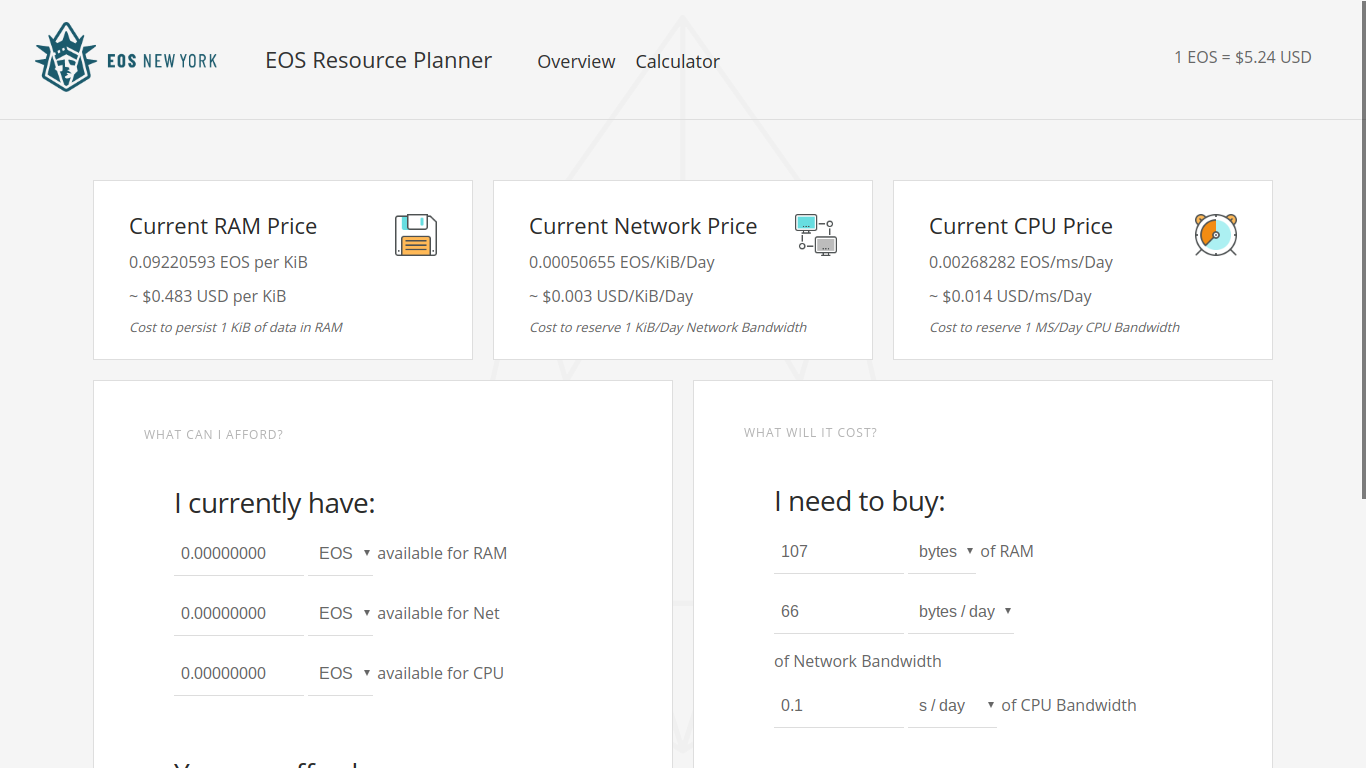Open the s / day unit dropdown
Image resolution: width=1366 pixels, height=768 pixels.
coord(953,706)
